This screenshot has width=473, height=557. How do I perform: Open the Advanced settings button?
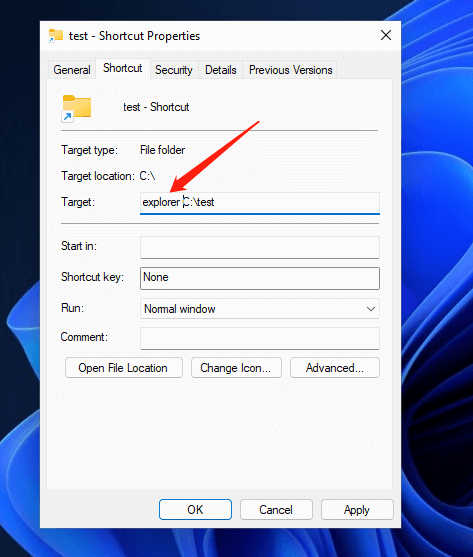click(x=335, y=368)
